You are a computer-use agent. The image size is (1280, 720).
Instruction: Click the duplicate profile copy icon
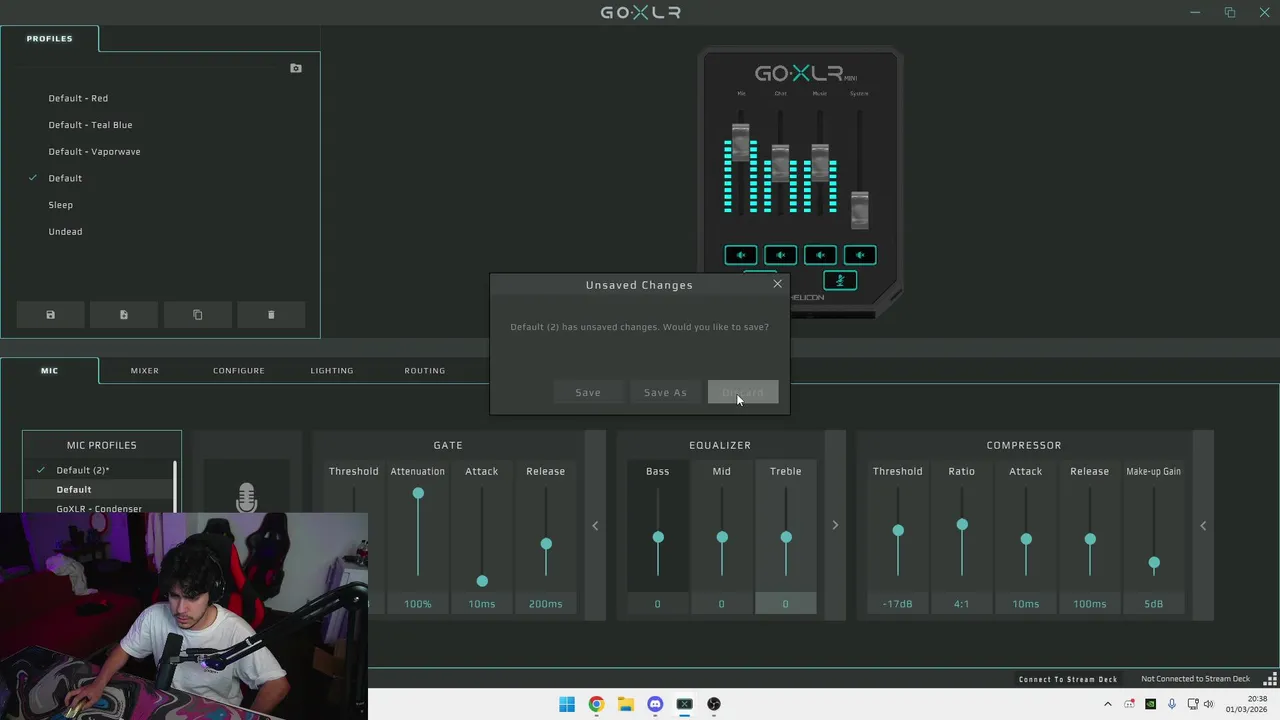(197, 315)
